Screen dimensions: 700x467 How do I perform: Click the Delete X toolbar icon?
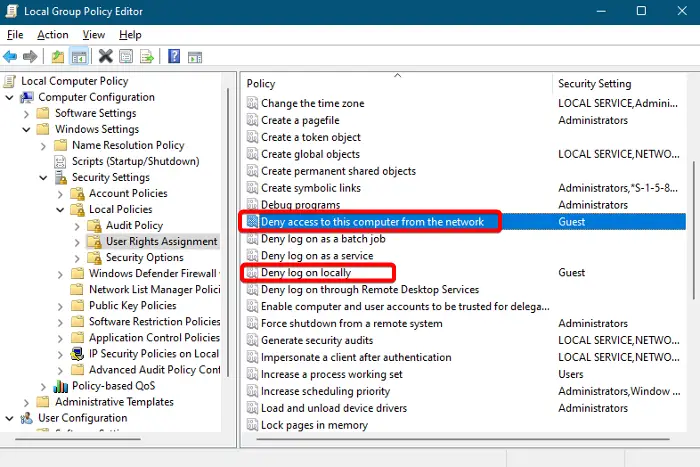tap(106, 57)
